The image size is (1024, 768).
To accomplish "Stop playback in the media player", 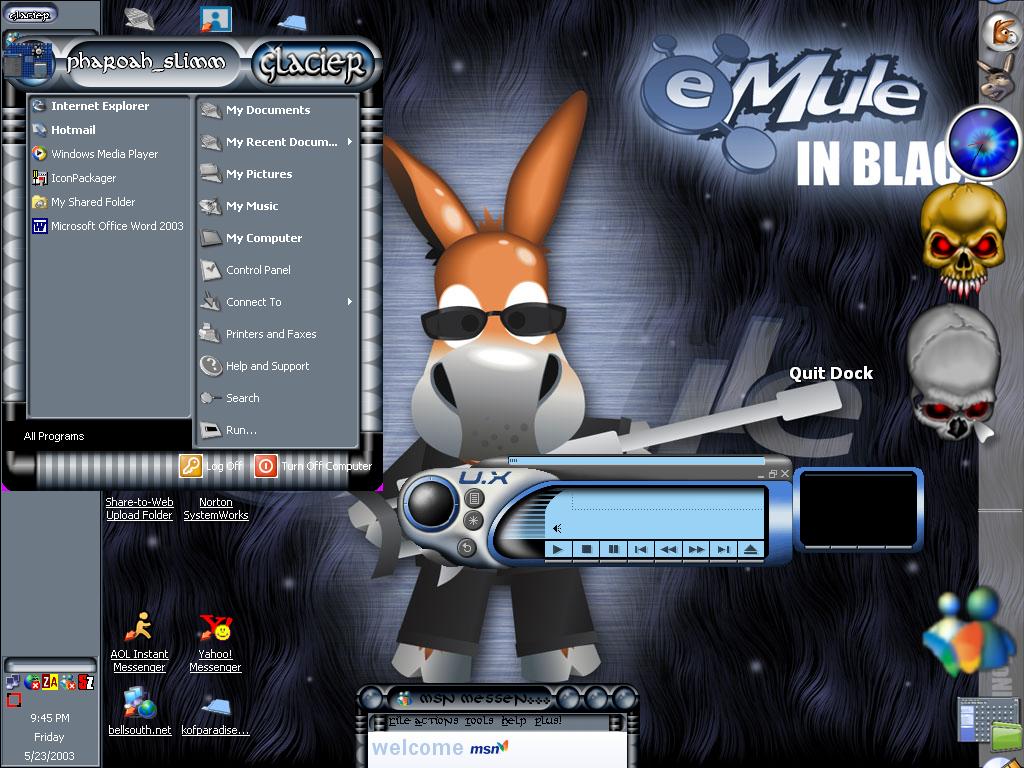I will point(586,549).
